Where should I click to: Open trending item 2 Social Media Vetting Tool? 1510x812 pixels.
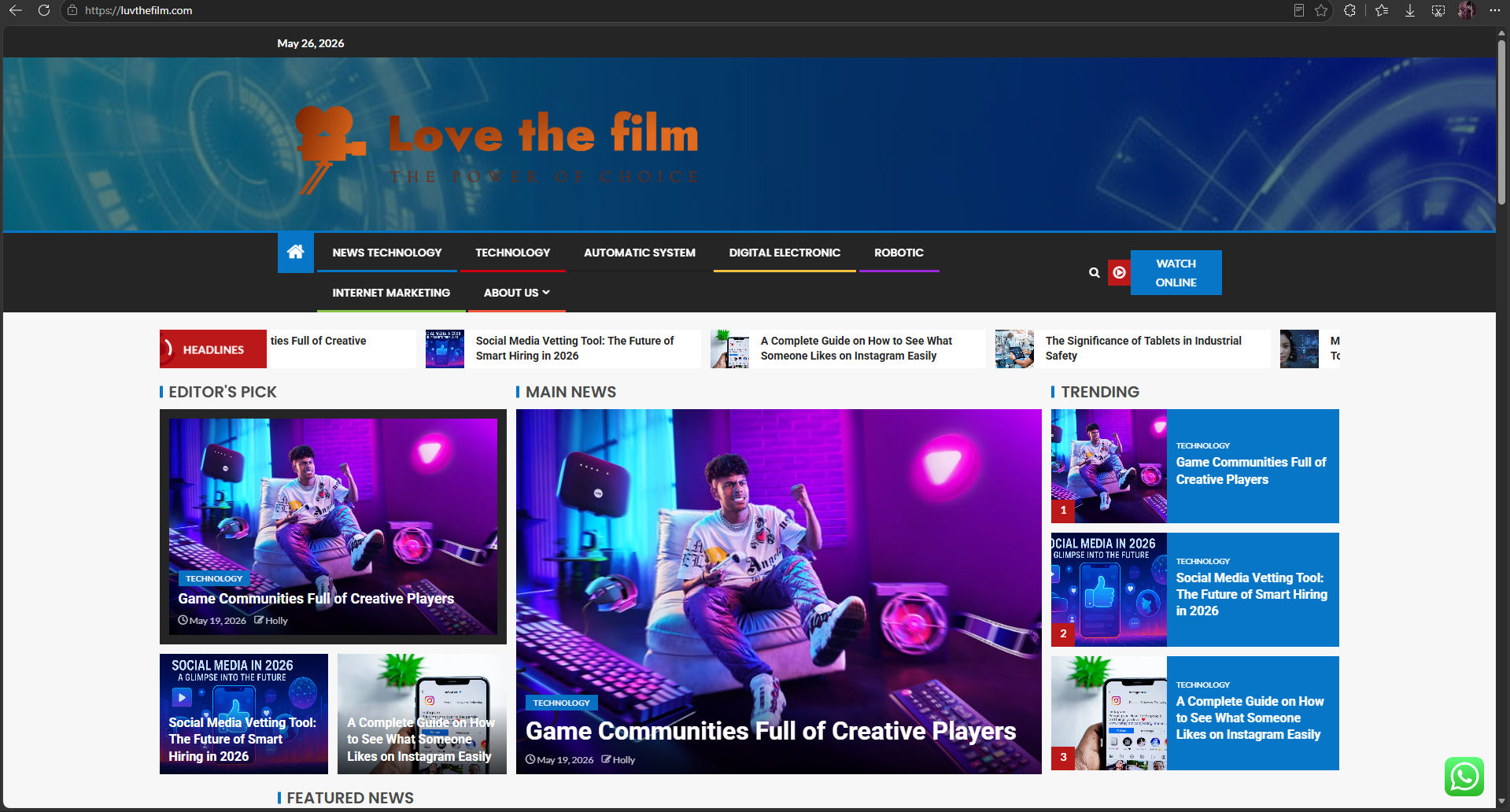coord(1251,594)
